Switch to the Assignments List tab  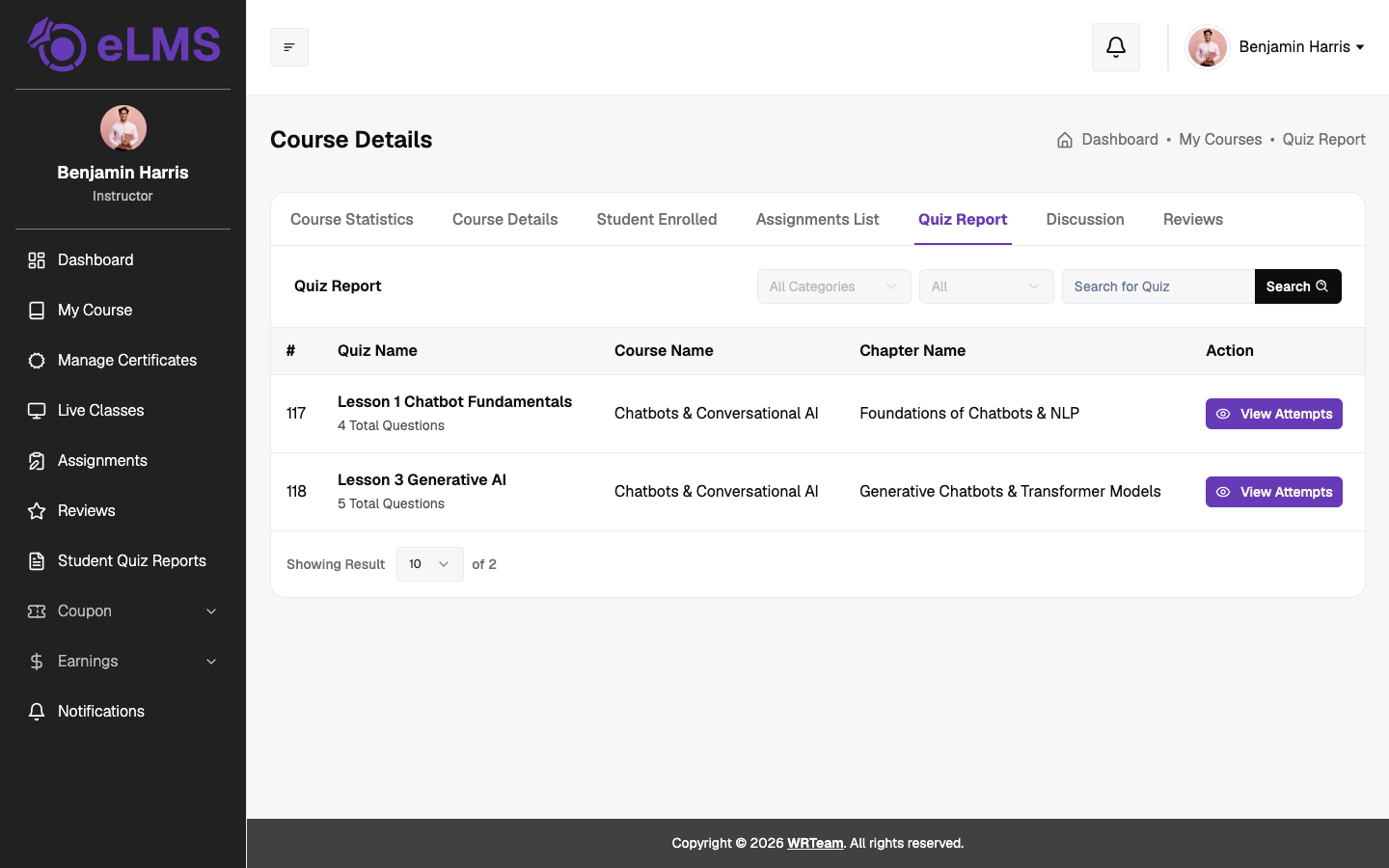coord(818,220)
